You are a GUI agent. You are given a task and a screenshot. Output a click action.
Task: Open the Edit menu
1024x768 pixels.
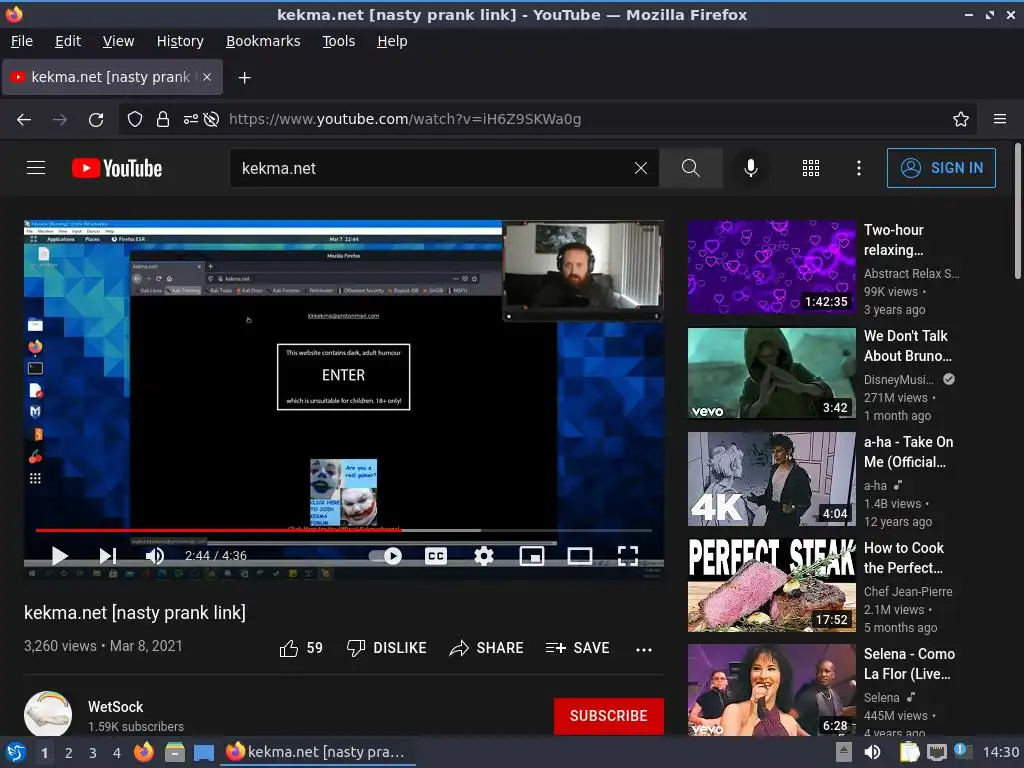point(68,41)
